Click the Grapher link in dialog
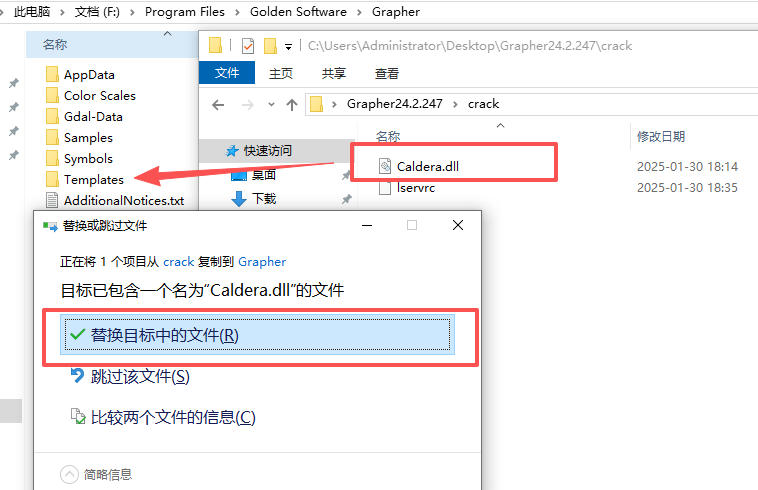758x490 pixels. [262, 262]
